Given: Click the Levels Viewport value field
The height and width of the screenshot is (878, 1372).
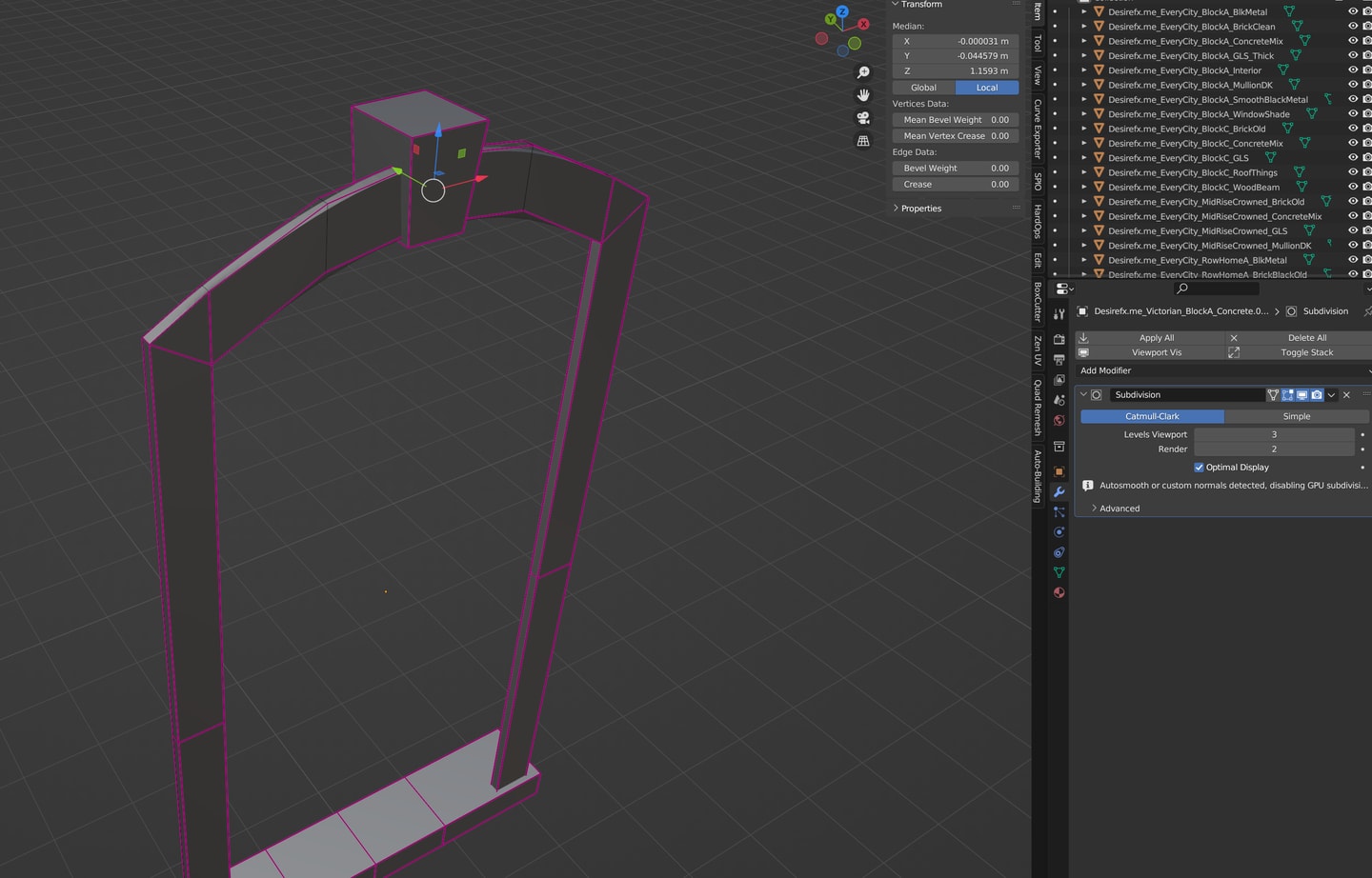Looking at the screenshot, I should click(x=1274, y=434).
